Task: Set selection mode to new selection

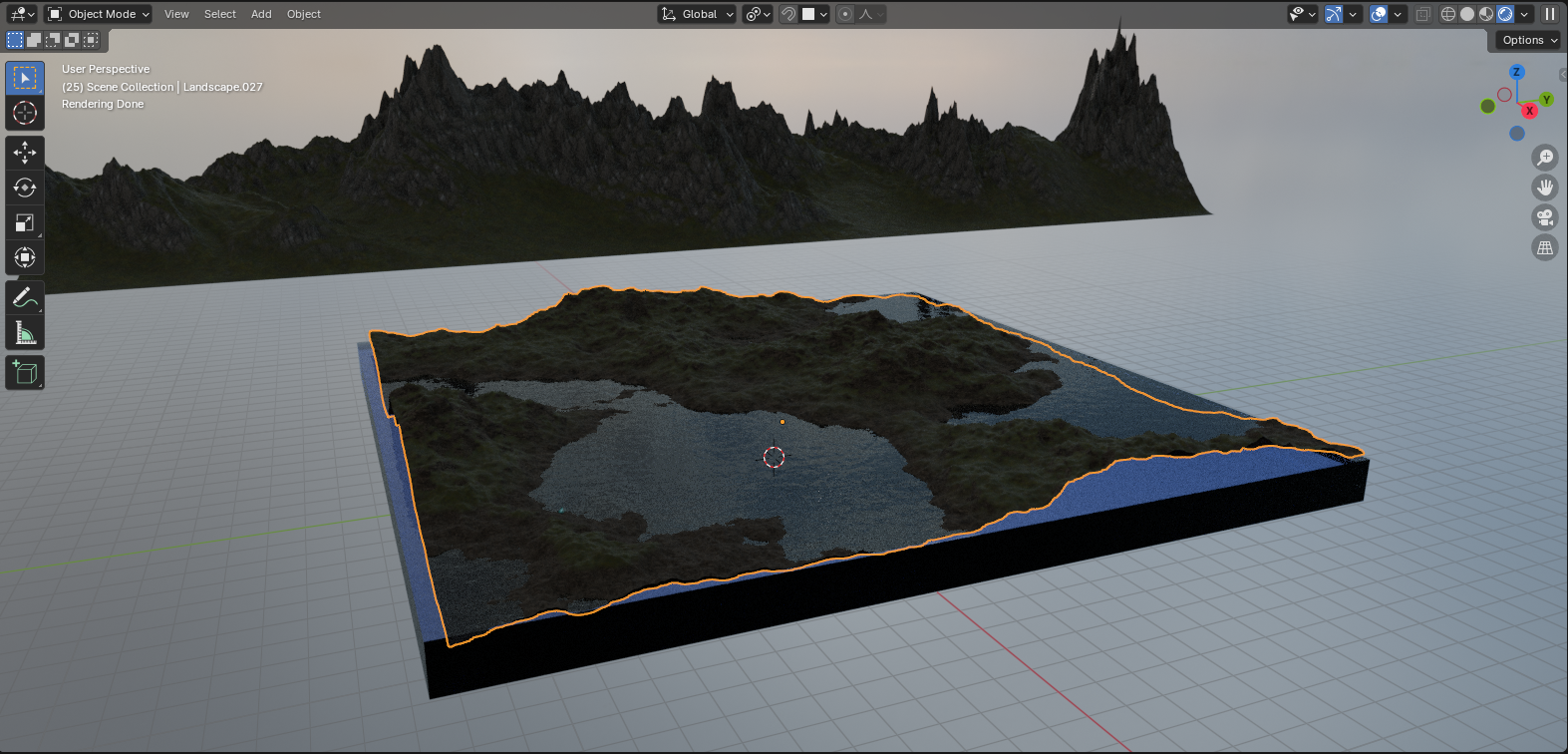Action: point(15,40)
